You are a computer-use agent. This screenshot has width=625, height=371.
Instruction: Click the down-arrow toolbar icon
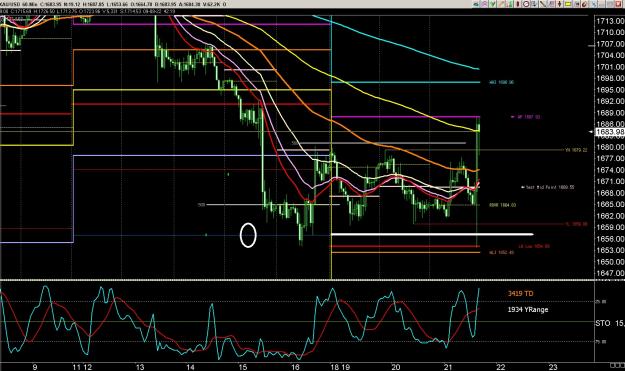(x=535, y=4)
